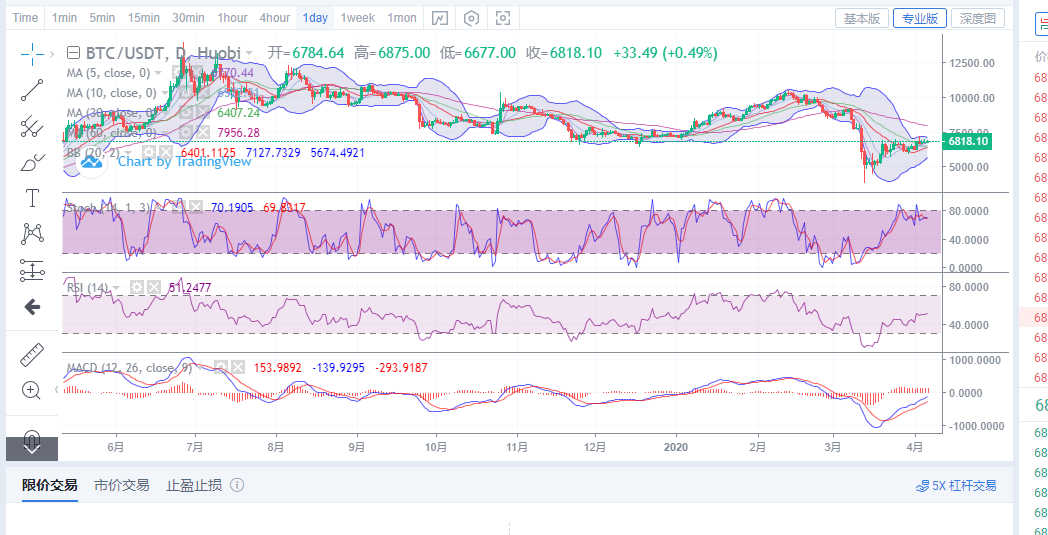Open settings gear for RSI (14)

(x=136, y=288)
